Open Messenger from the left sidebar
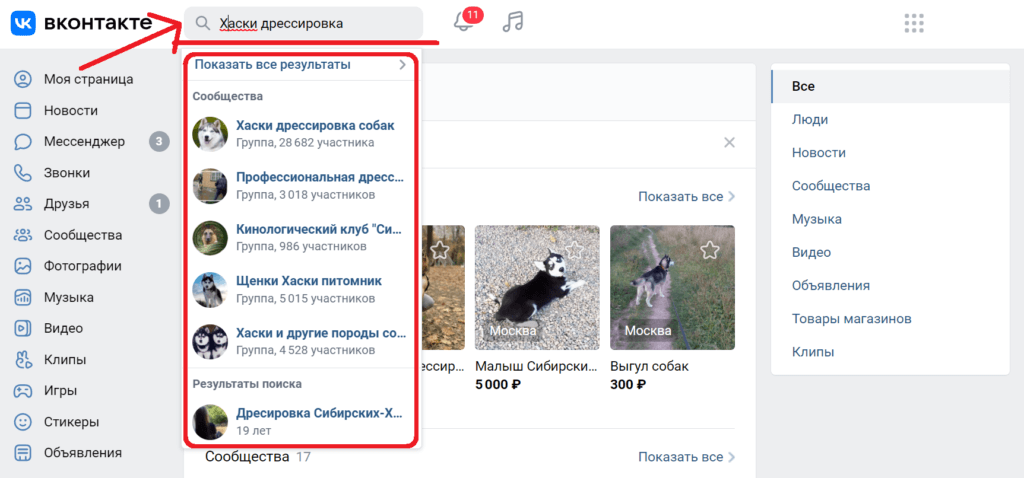Viewport: 1024px width, 478px height. pos(84,142)
